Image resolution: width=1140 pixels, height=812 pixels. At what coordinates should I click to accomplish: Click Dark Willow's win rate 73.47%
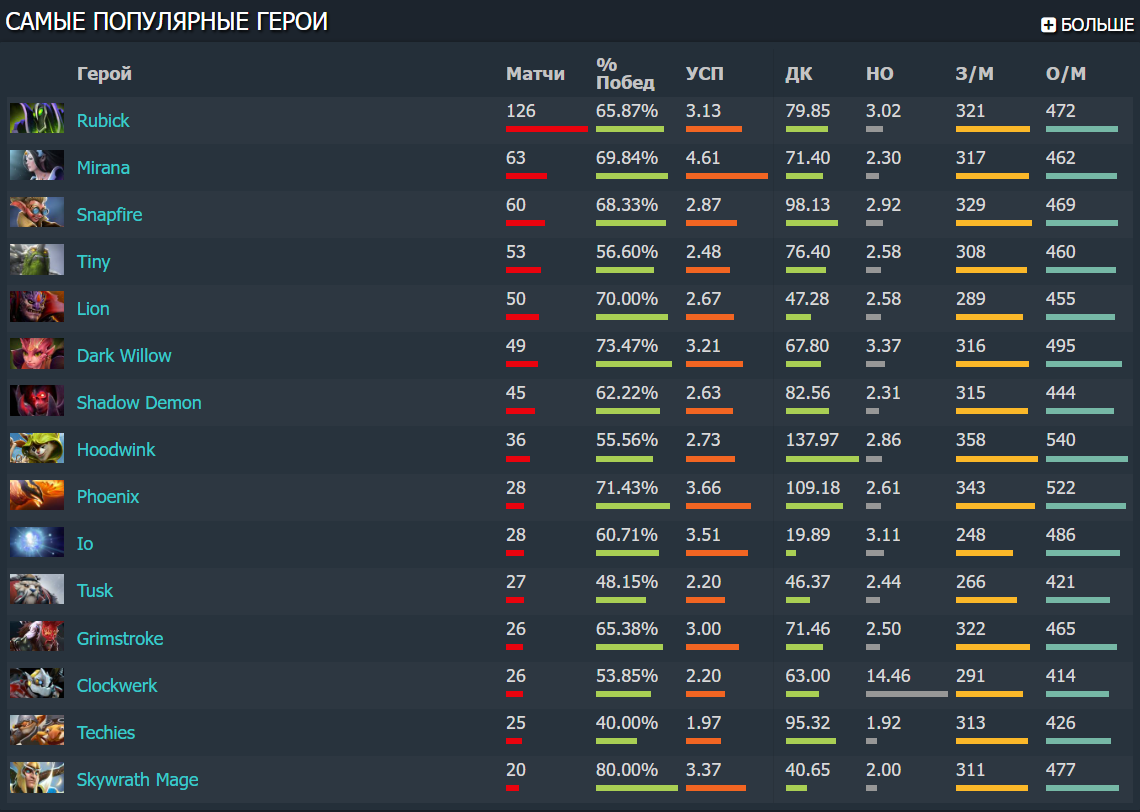(x=627, y=346)
